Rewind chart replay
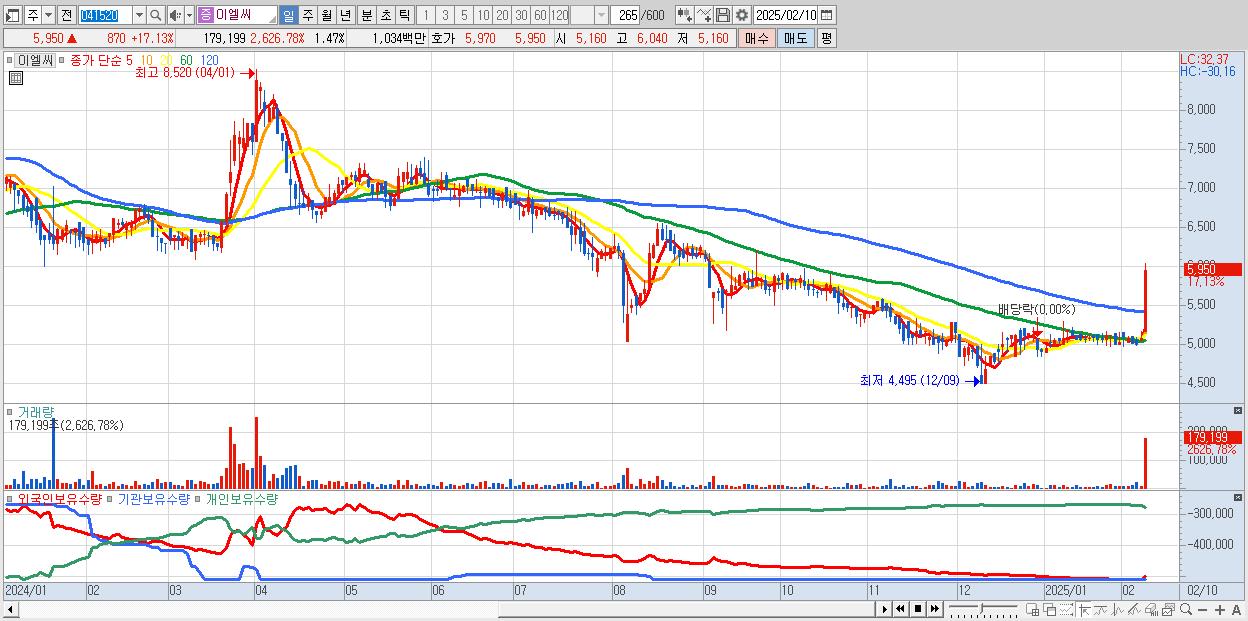1248x621 pixels. [x=900, y=609]
